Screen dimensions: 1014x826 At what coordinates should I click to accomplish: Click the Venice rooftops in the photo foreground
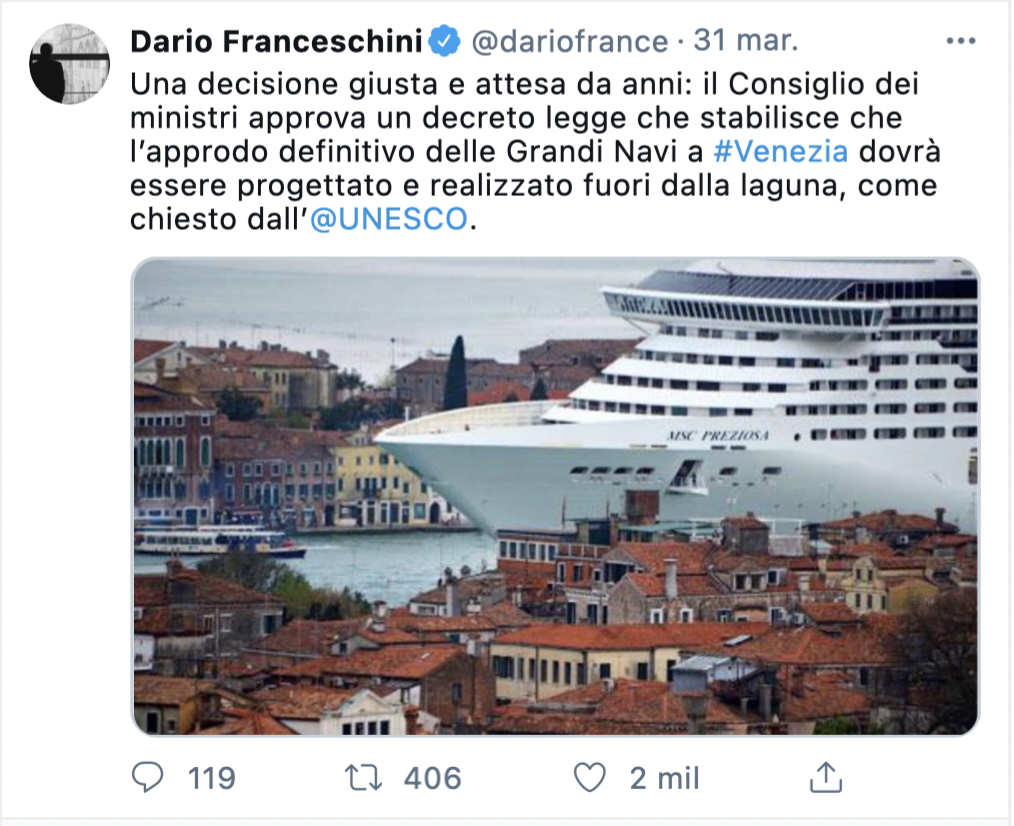(450, 670)
